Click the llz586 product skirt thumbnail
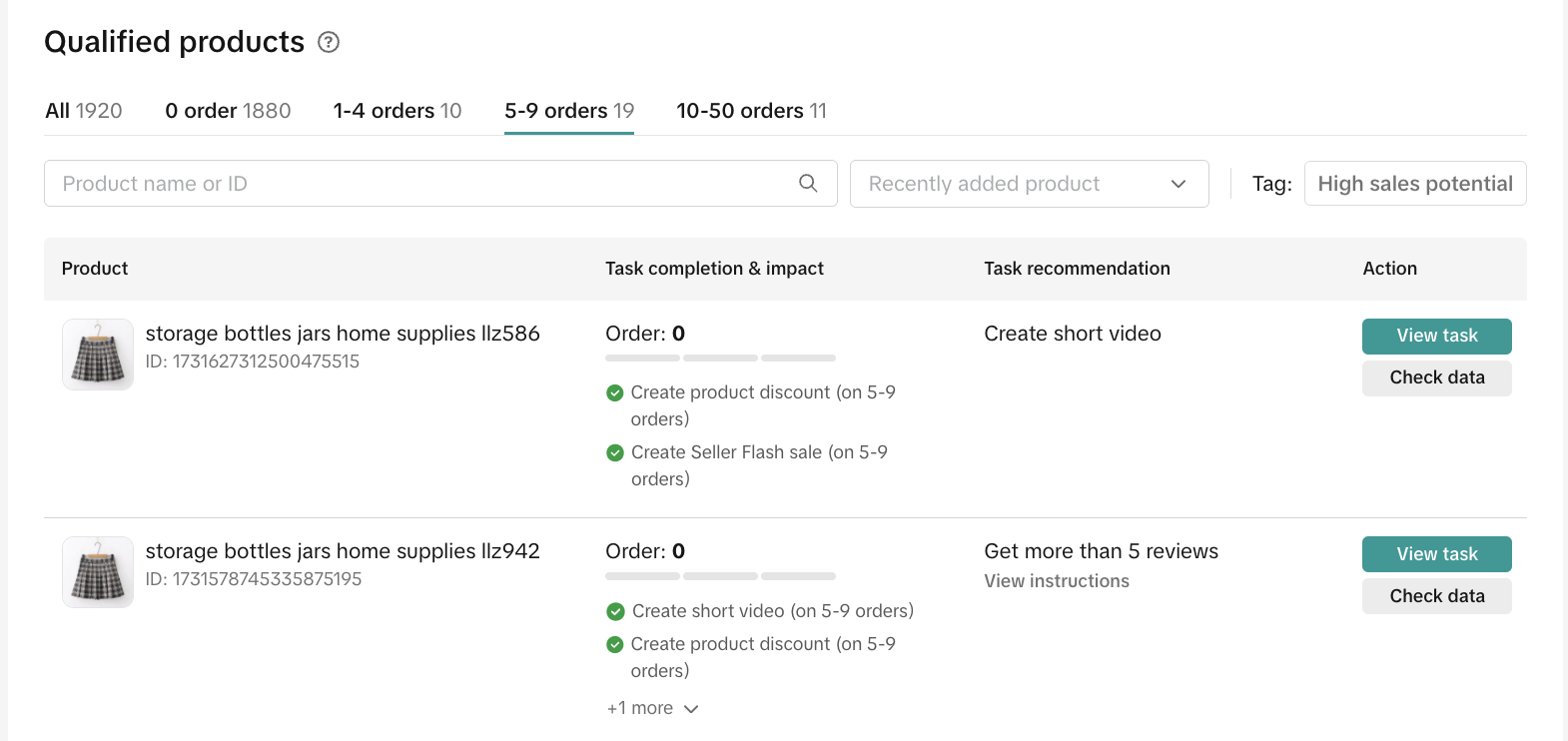Image resolution: width=1568 pixels, height=741 pixels. click(x=98, y=355)
